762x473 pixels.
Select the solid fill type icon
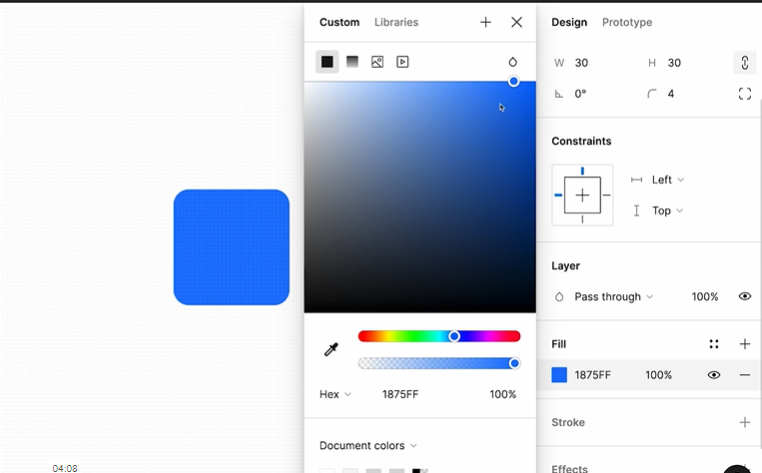click(327, 62)
